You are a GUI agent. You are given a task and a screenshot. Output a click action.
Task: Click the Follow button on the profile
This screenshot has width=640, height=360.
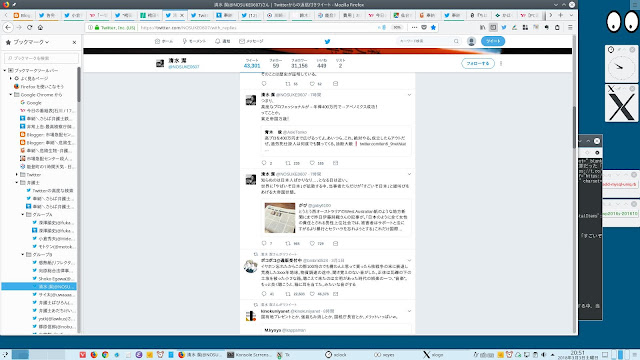point(478,64)
